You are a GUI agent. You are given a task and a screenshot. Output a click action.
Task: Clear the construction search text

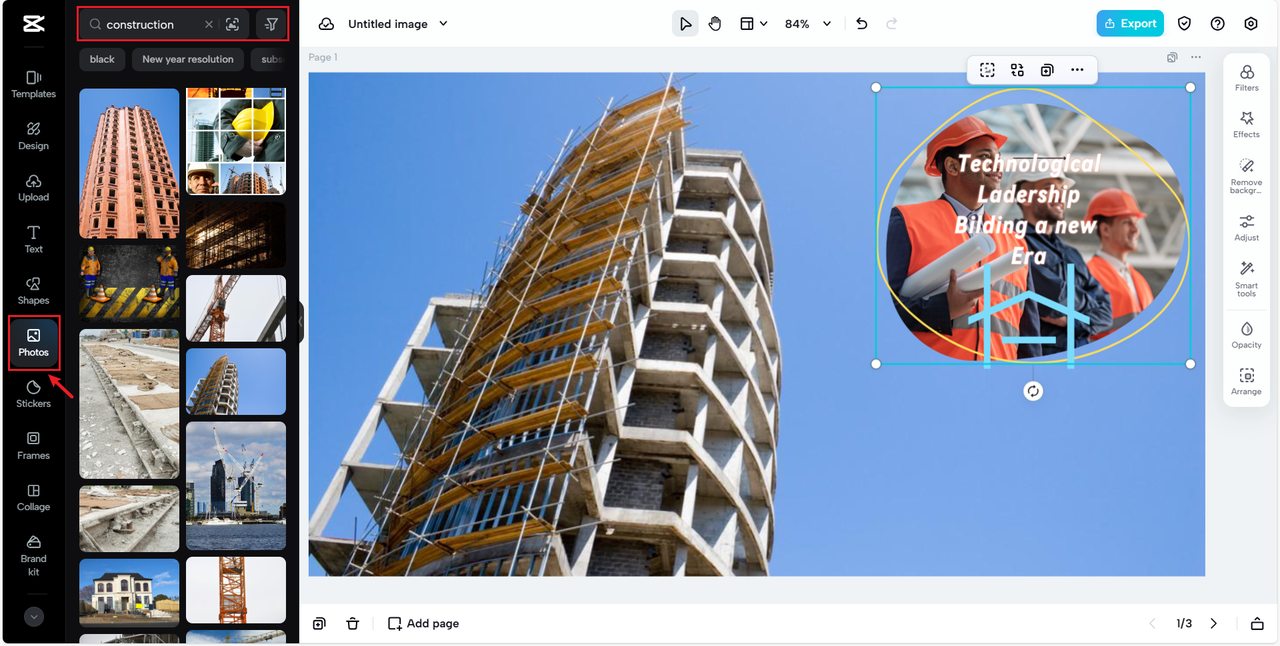tap(208, 24)
